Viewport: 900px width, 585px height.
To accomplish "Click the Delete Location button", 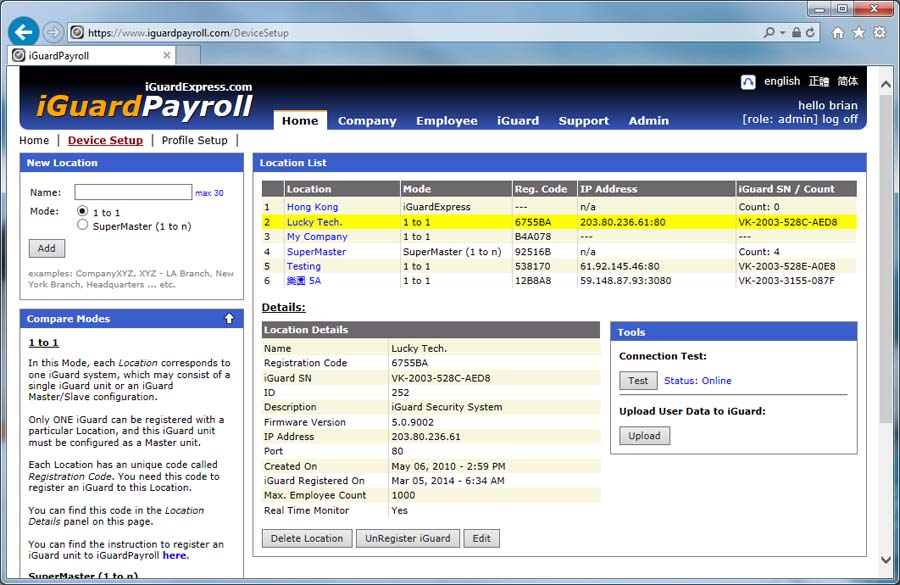I will click(x=307, y=538).
